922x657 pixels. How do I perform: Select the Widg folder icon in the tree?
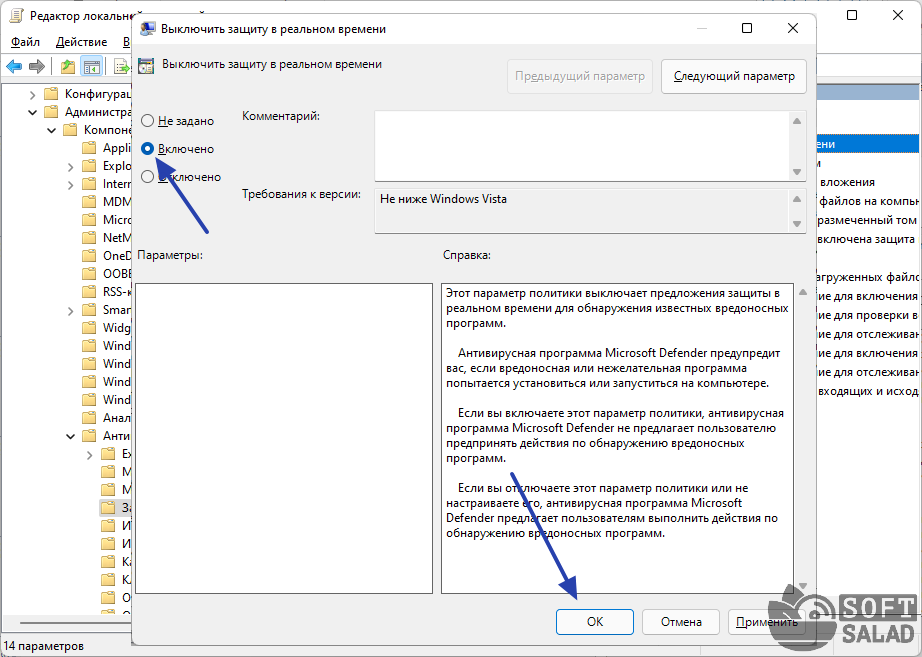pyautogui.click(x=89, y=328)
